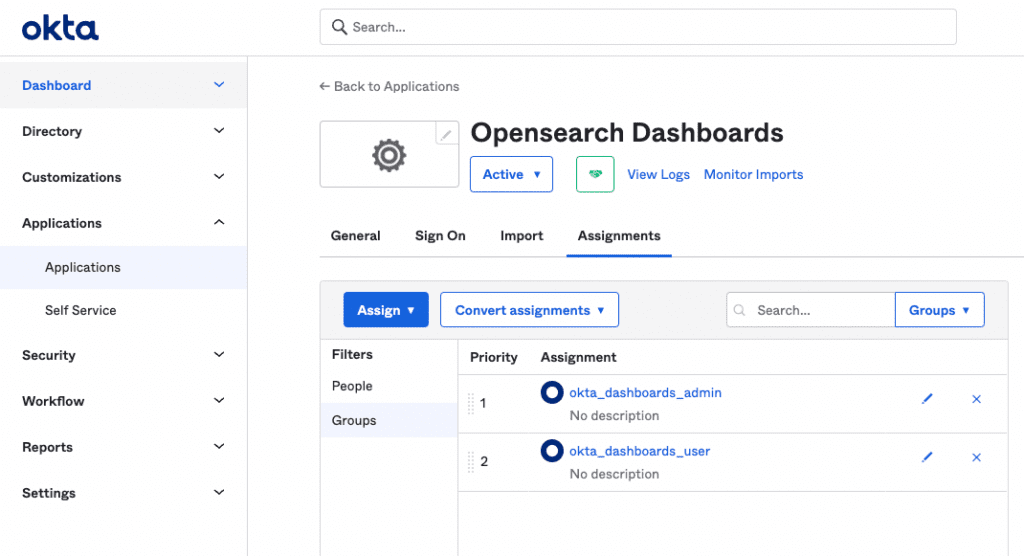
Task: Focus the assignments search field
Action: (810, 310)
